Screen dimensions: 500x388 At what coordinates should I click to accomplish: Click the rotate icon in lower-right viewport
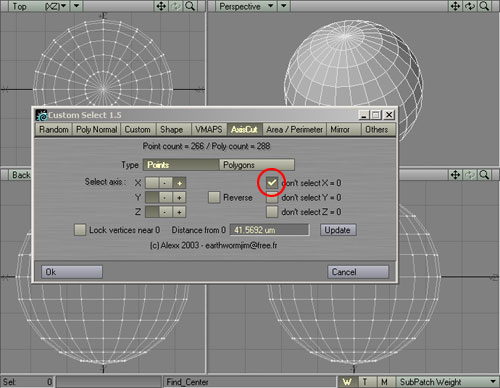click(470, 175)
